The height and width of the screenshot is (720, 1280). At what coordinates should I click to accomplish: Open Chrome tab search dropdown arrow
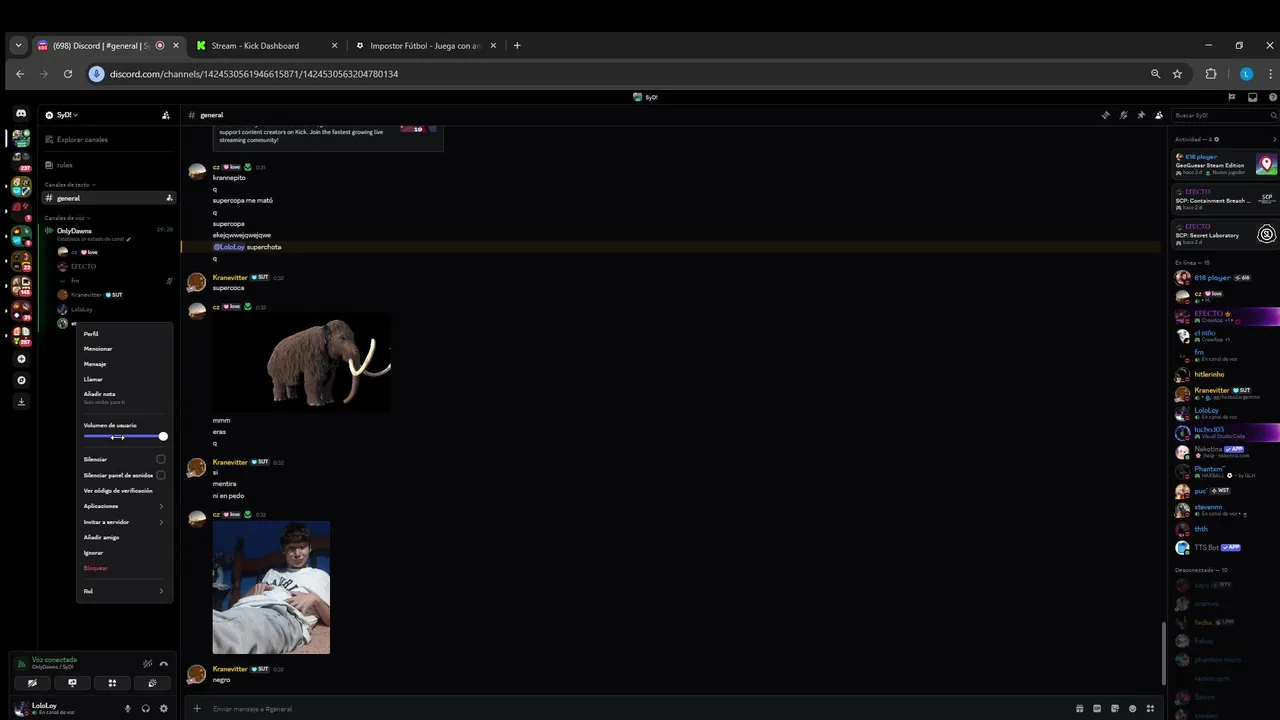(x=18, y=45)
